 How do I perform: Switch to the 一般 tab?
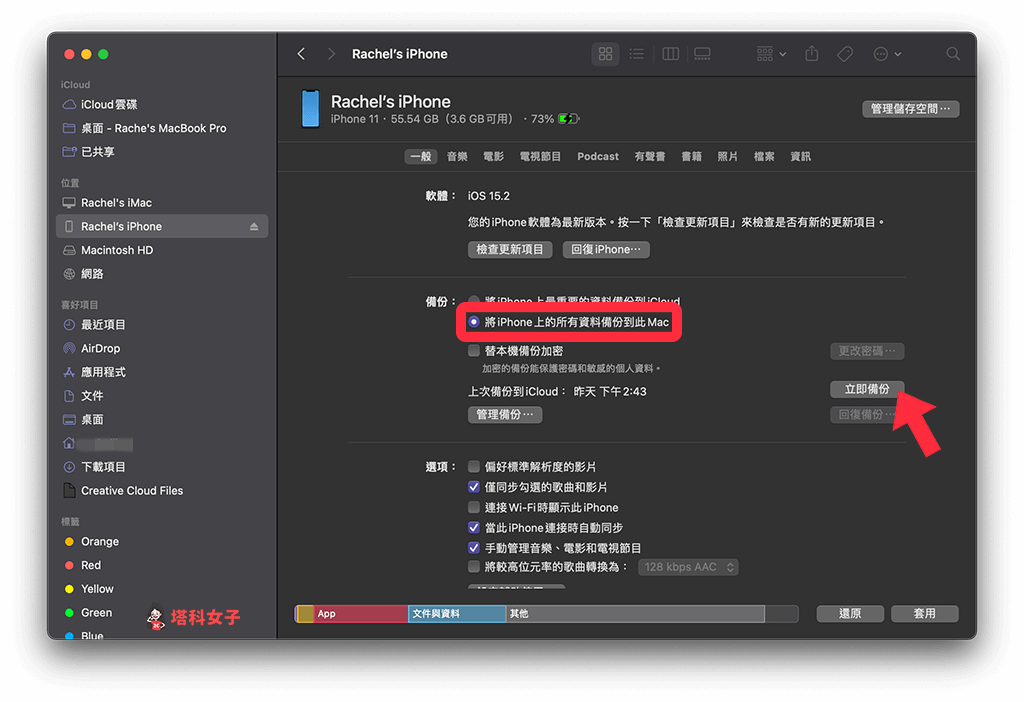point(421,156)
